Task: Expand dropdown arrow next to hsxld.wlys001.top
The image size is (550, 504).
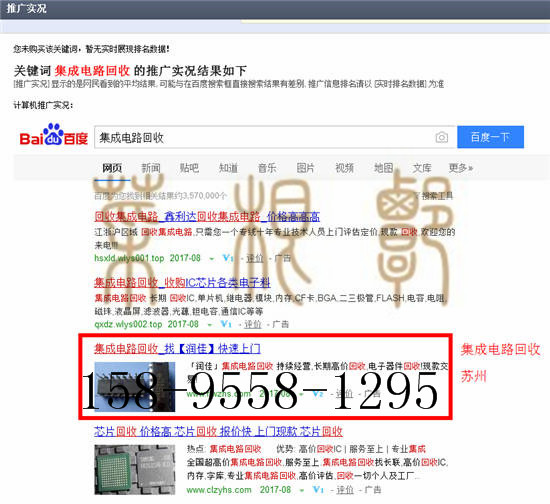Action: coord(212,259)
